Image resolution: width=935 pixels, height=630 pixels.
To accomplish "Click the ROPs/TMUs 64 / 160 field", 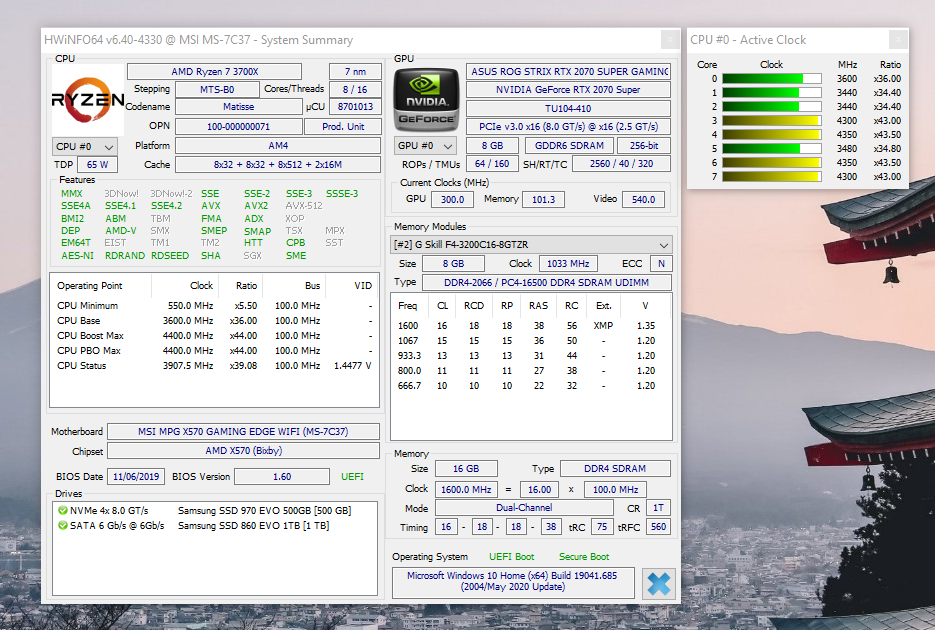I will coord(492,164).
